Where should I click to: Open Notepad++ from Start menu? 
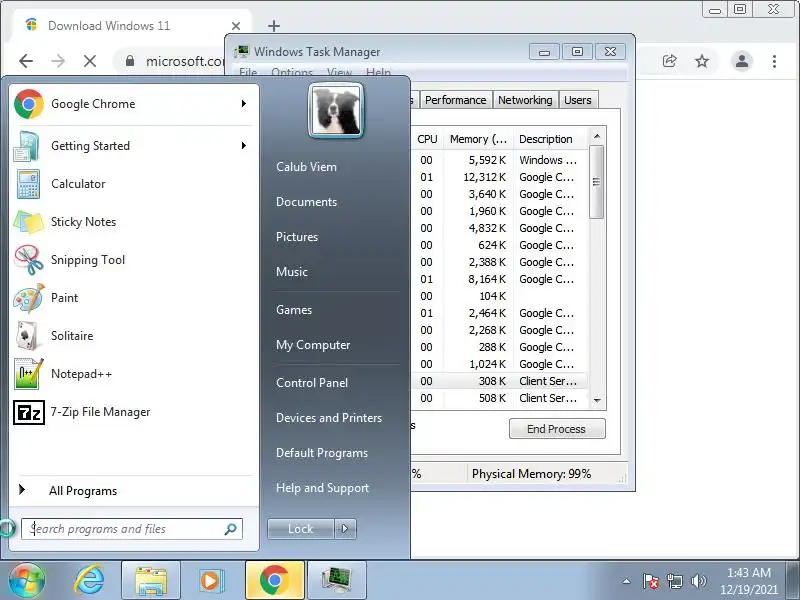pos(133,374)
